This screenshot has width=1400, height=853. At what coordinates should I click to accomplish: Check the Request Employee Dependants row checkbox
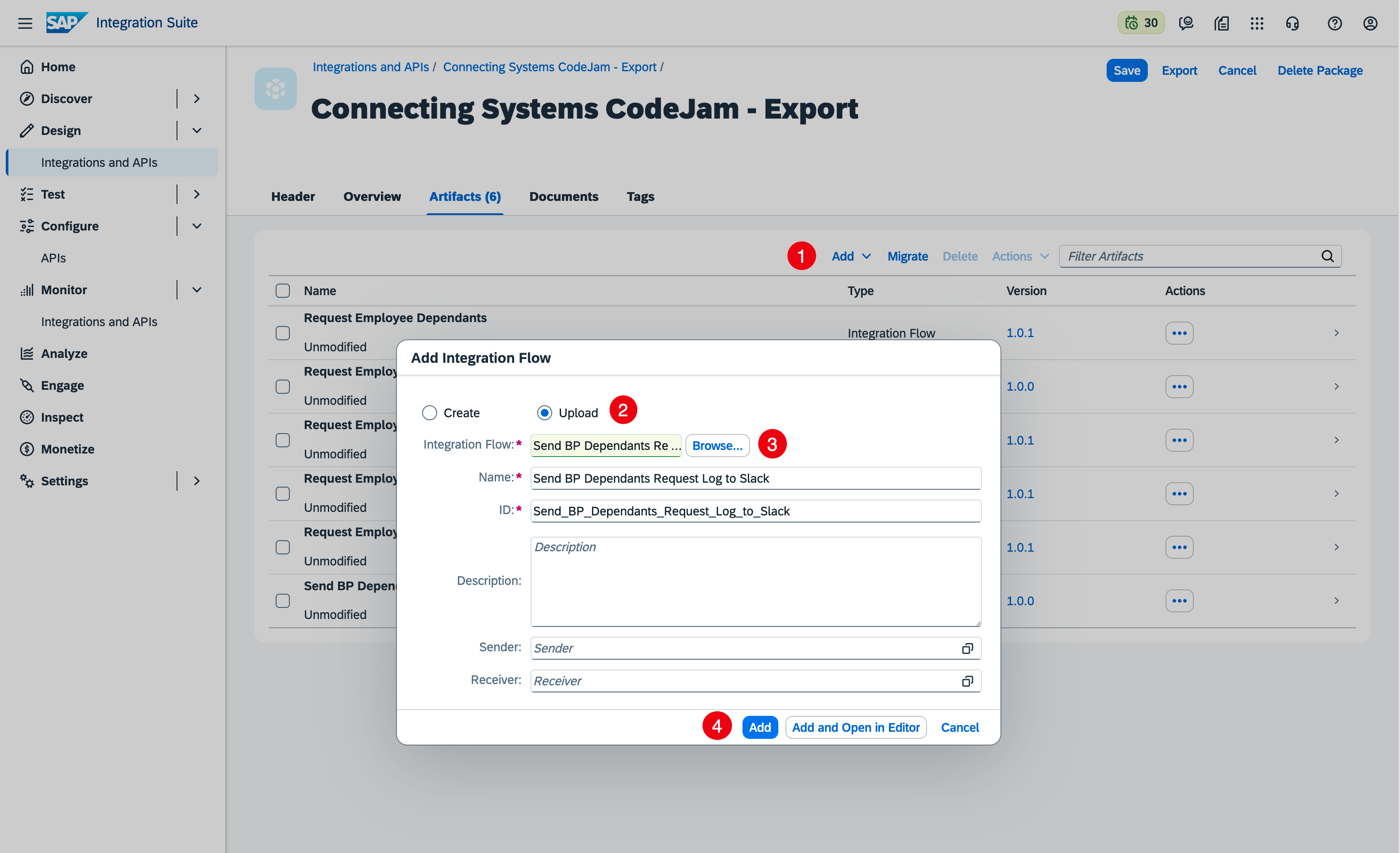coord(282,333)
